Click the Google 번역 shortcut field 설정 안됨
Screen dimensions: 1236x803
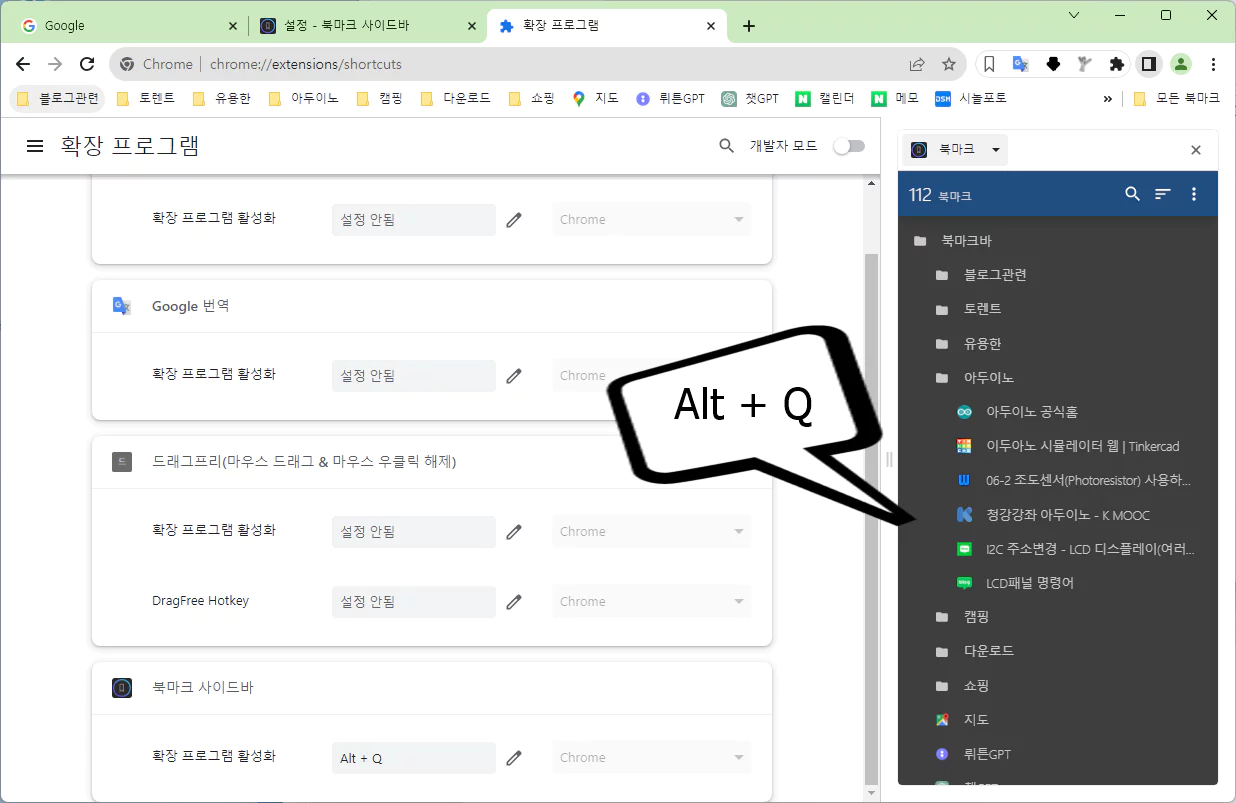414,376
